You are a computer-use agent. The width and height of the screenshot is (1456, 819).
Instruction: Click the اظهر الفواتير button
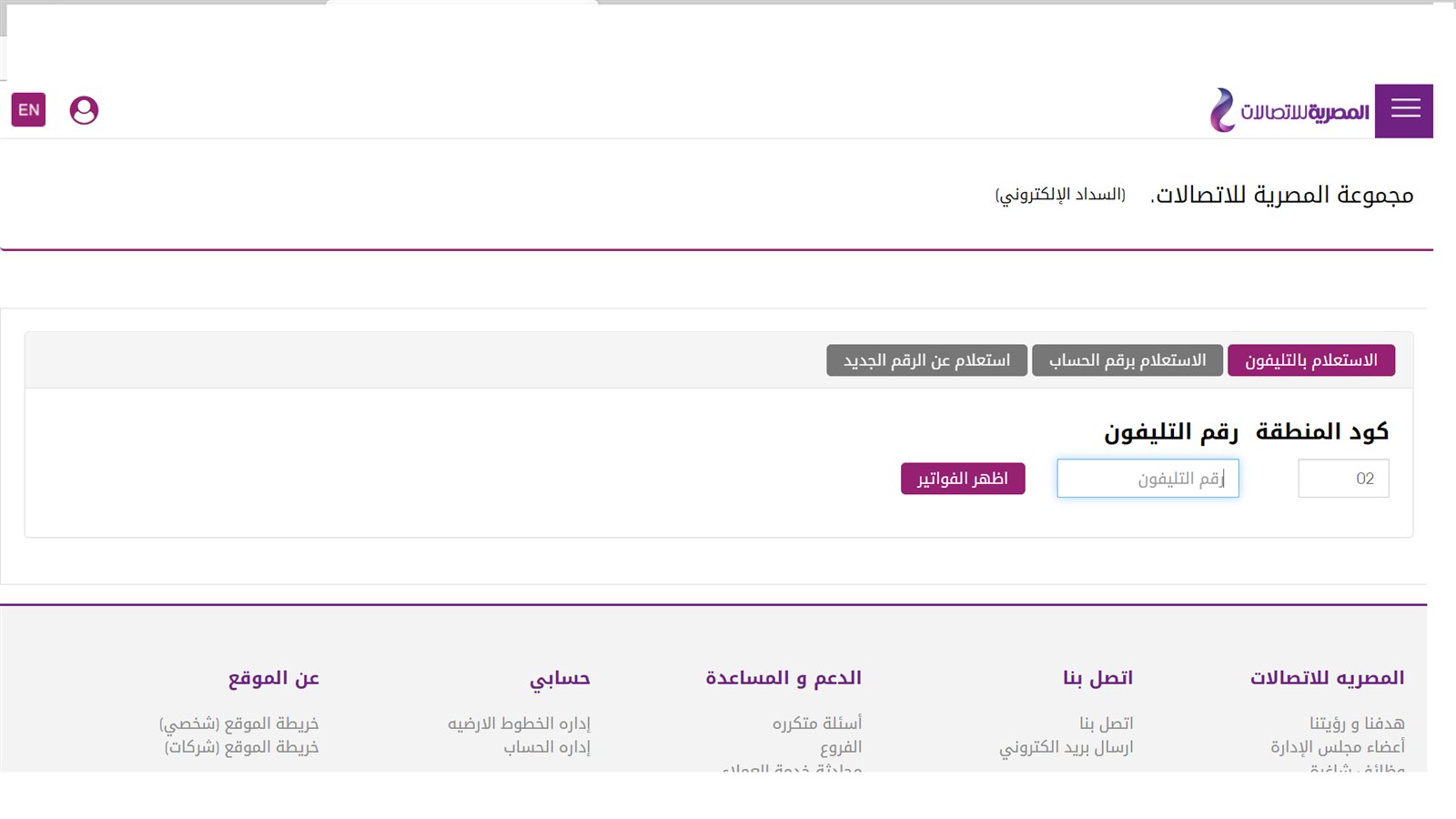962,478
